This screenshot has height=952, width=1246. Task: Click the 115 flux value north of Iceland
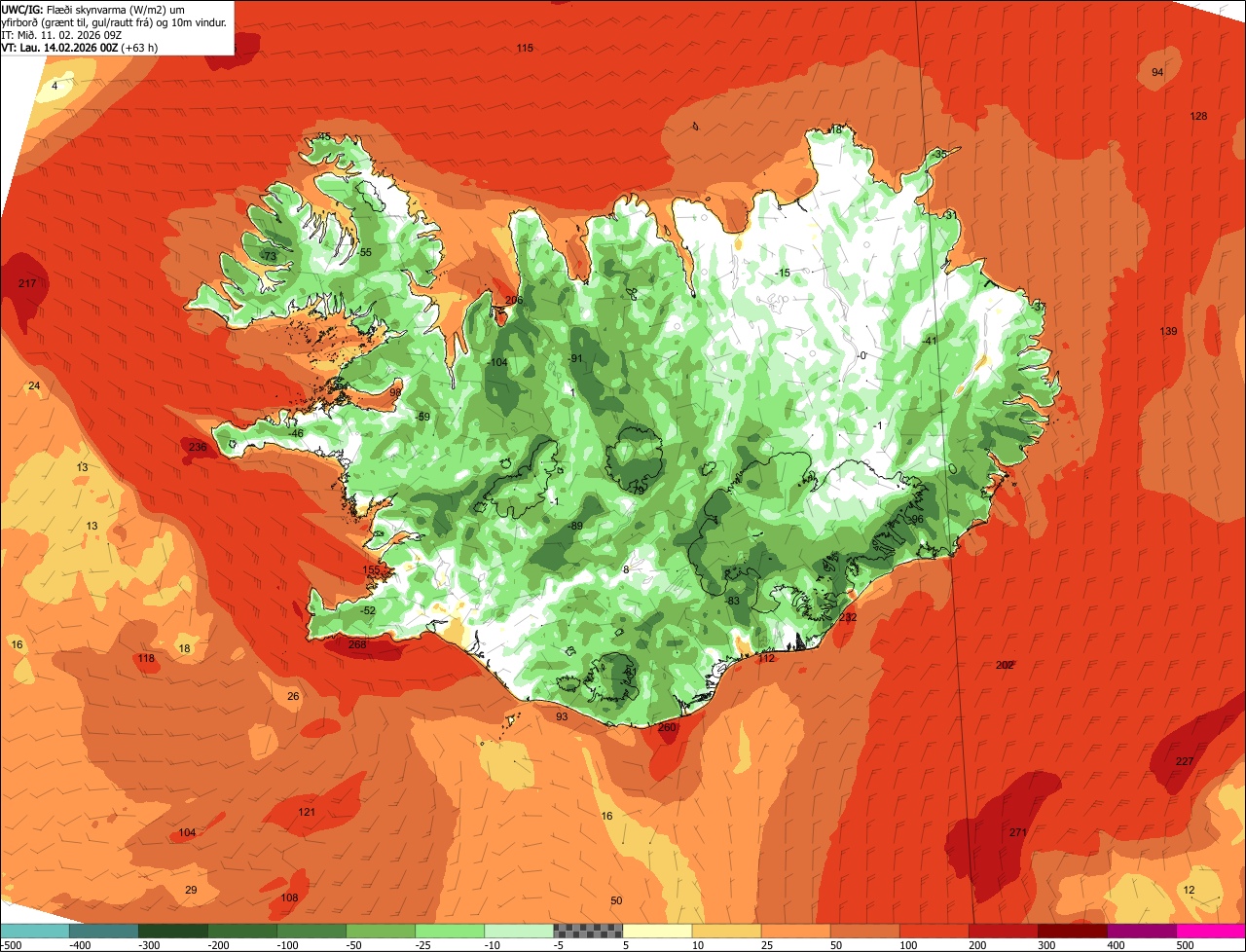coord(525,49)
